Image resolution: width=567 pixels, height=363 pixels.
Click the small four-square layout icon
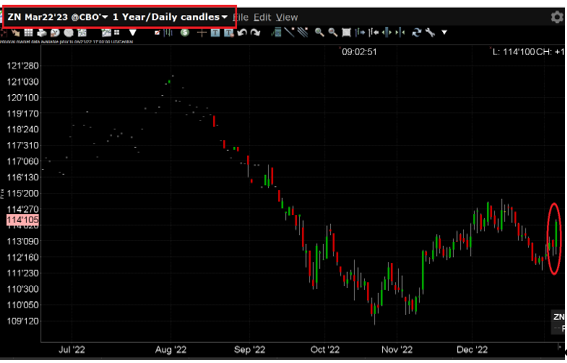coord(116,33)
